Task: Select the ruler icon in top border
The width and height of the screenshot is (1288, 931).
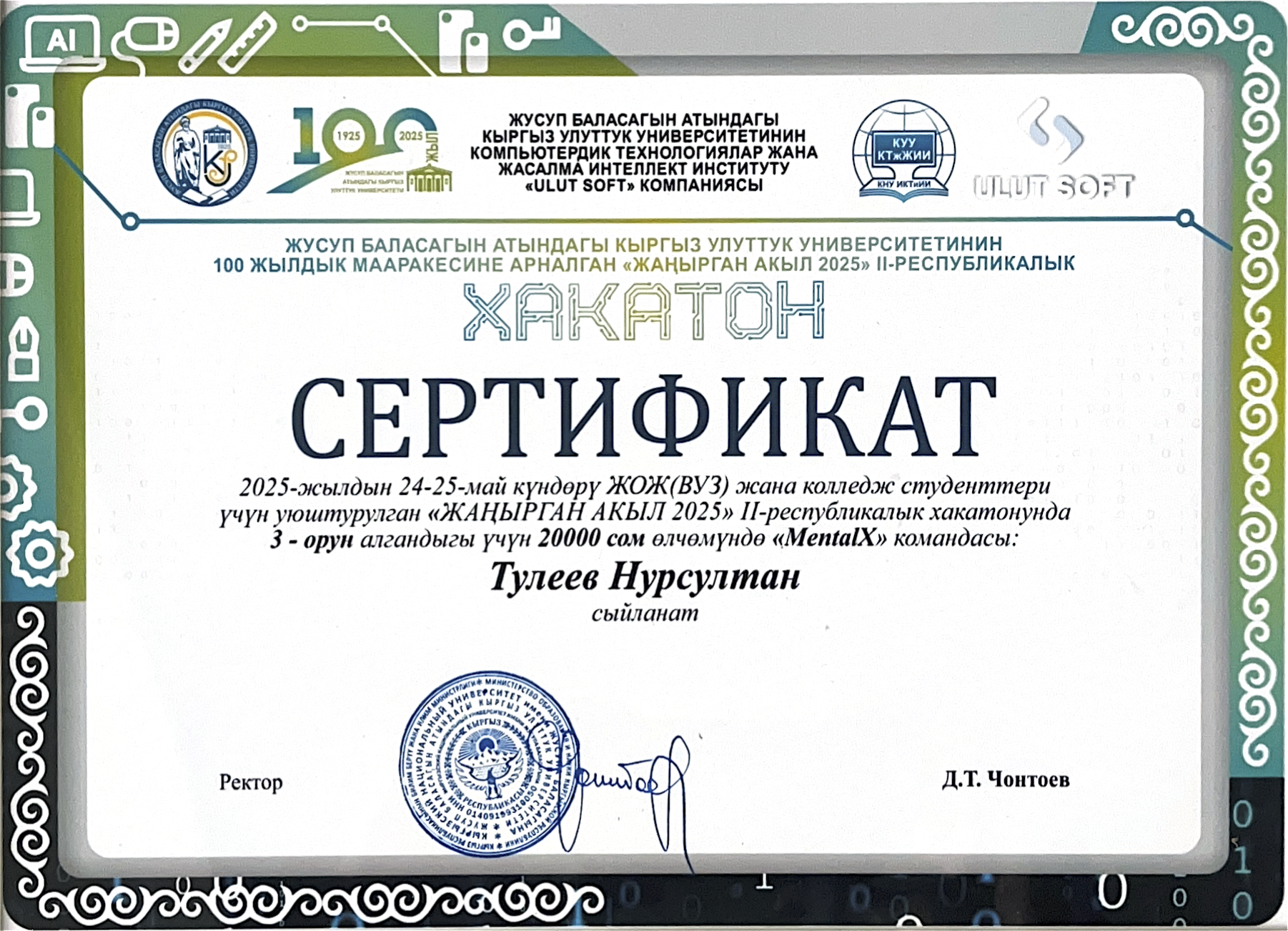Action: pyautogui.click(x=247, y=43)
